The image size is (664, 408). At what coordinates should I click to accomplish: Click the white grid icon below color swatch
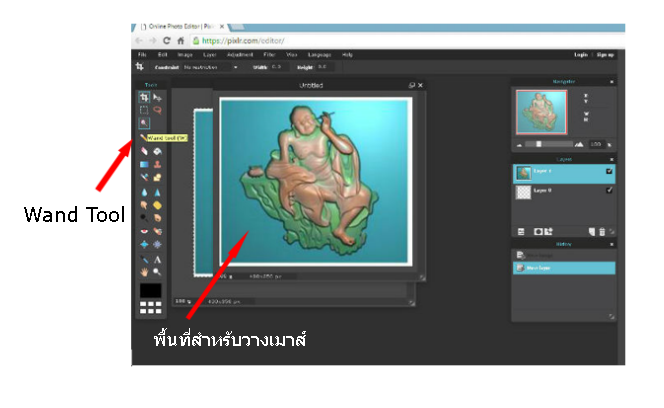150,308
